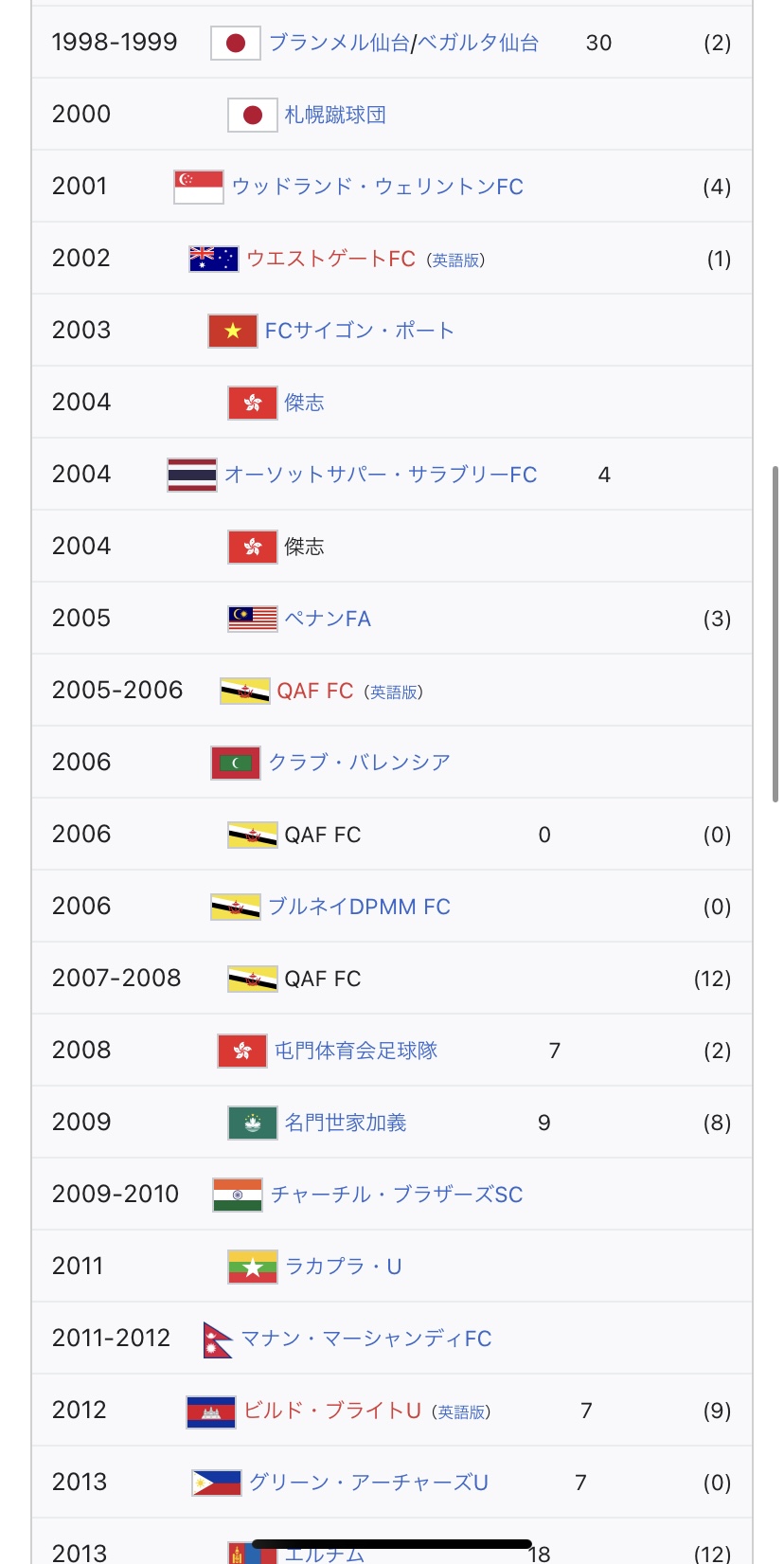784x1564 pixels.
Task: Click Malaysia flag beside ペナンFA
Action: click(x=253, y=619)
